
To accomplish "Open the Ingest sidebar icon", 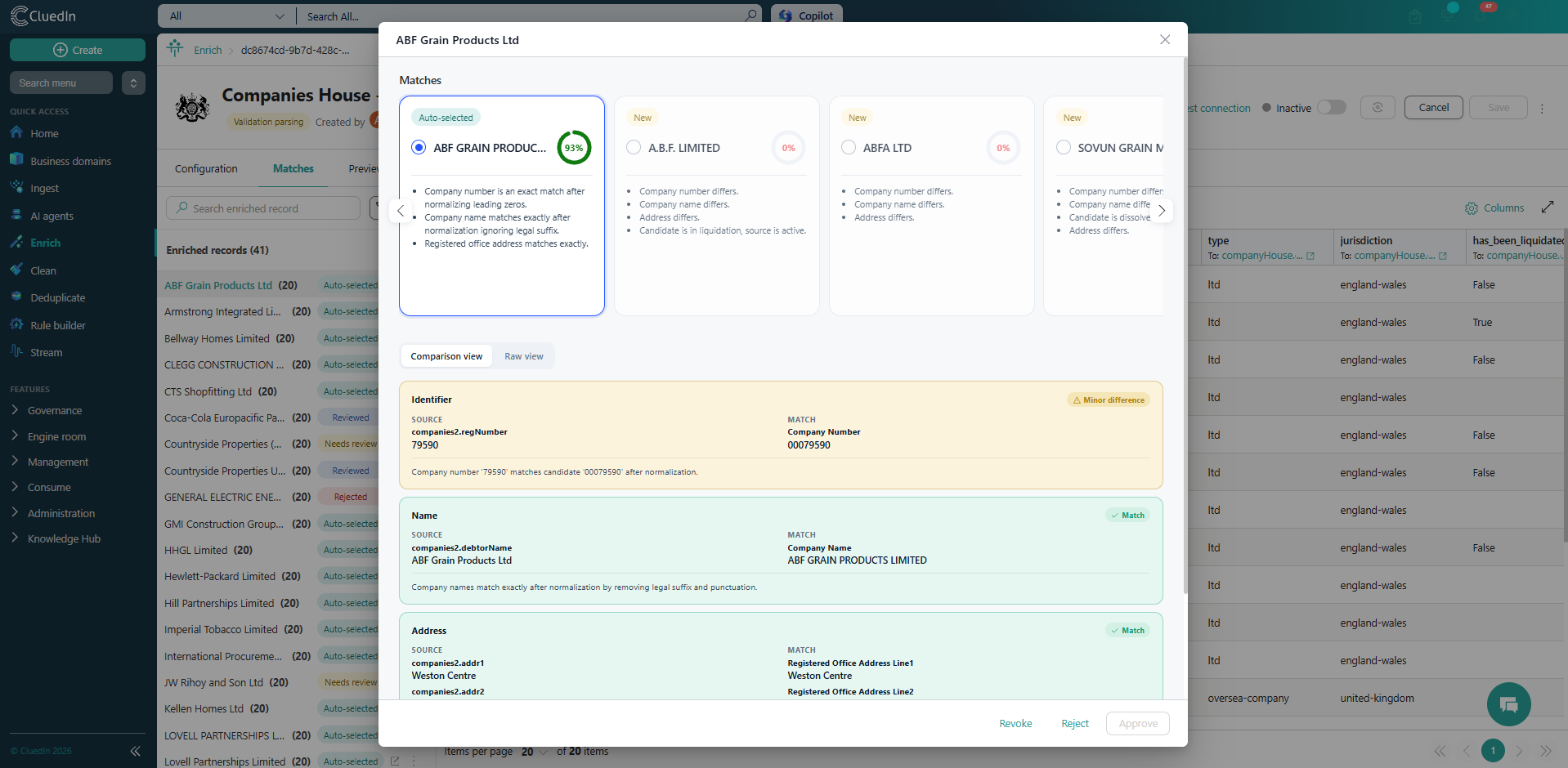I will tap(16, 187).
